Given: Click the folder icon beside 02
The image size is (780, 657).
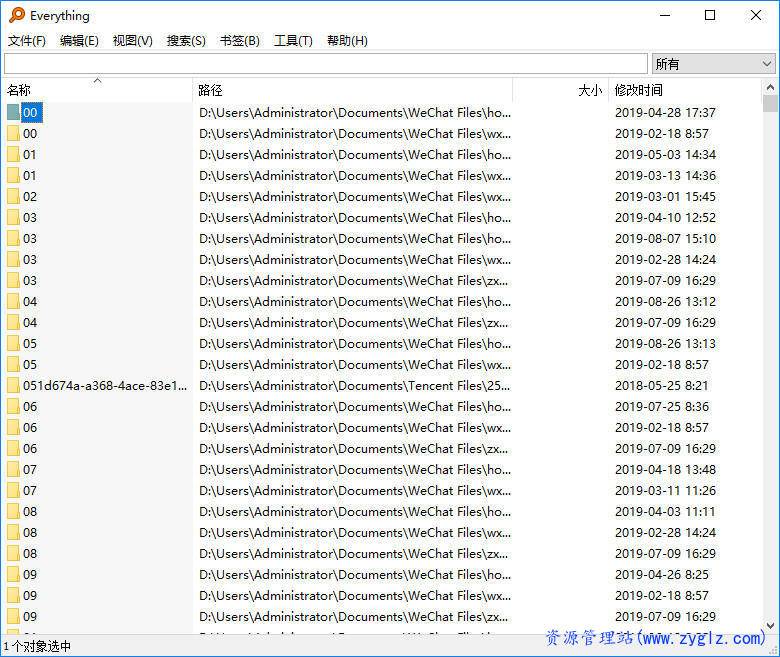Looking at the screenshot, I should [x=13, y=196].
